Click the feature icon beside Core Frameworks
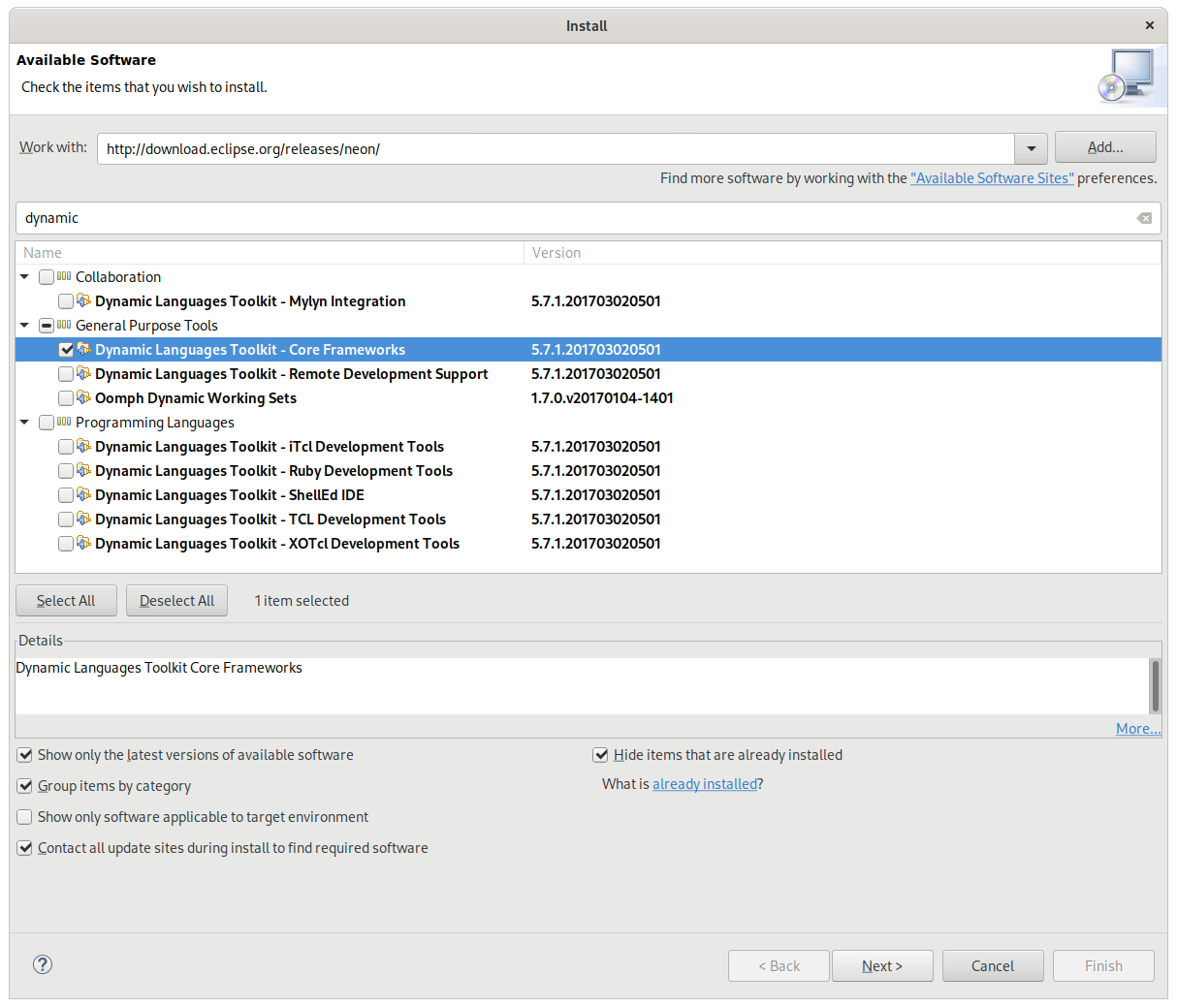Screen dimensions: 1177x1008 pyautogui.click(x=83, y=349)
